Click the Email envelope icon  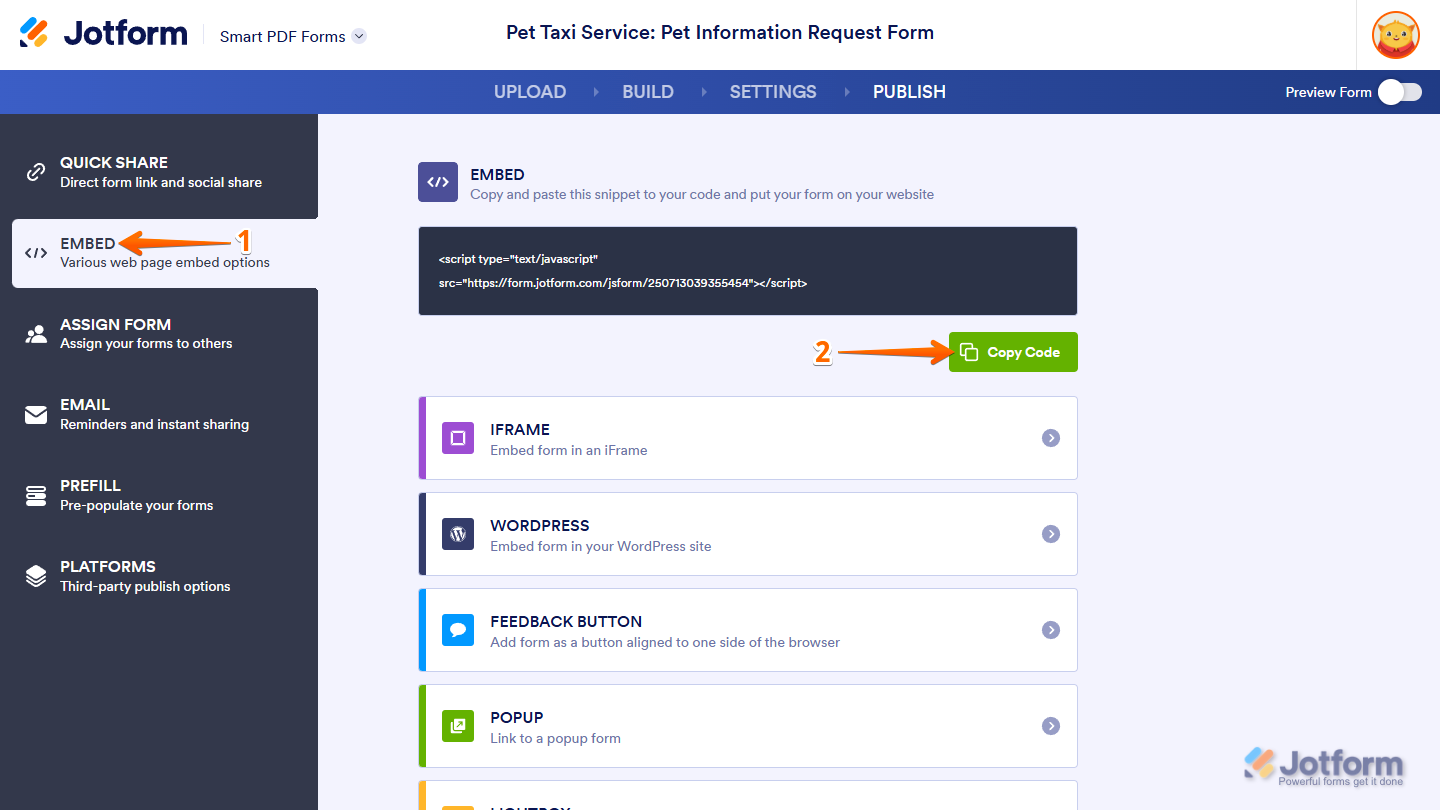pyautogui.click(x=36, y=414)
